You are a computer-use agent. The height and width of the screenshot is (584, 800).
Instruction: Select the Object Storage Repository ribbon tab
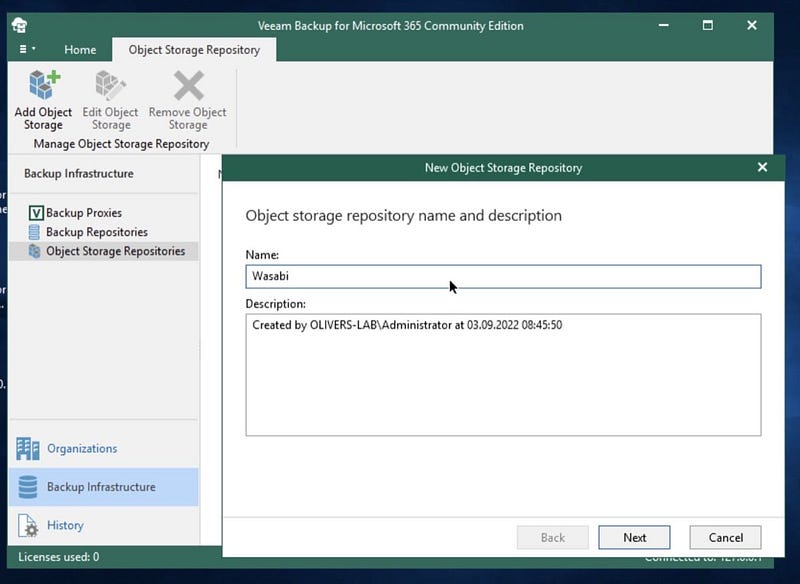tap(194, 50)
